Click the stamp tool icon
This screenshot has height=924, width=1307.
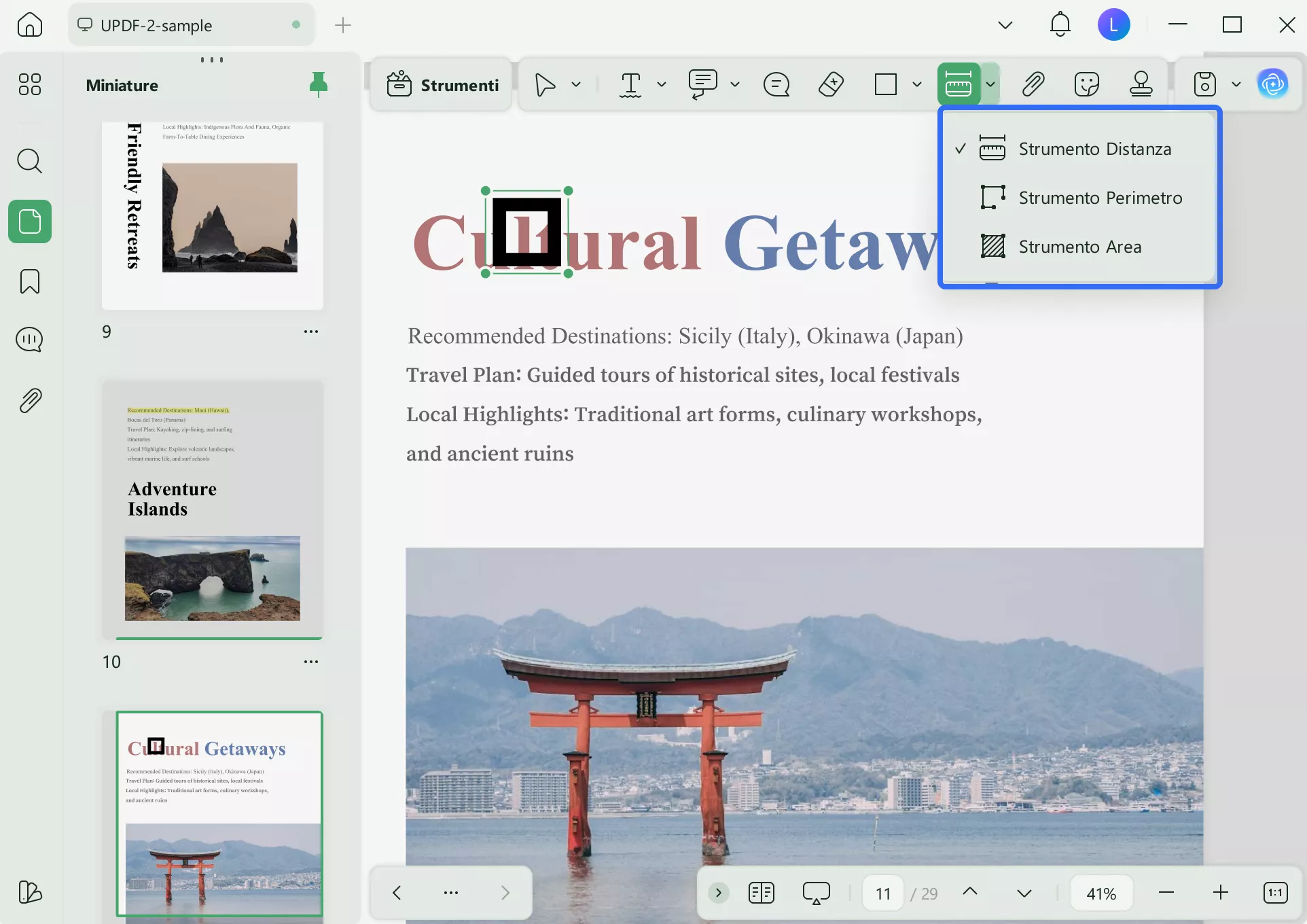point(1141,85)
